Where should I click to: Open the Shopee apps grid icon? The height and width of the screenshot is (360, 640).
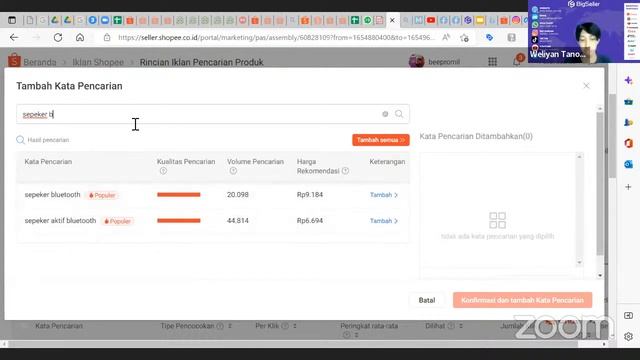pyautogui.click(x=493, y=62)
